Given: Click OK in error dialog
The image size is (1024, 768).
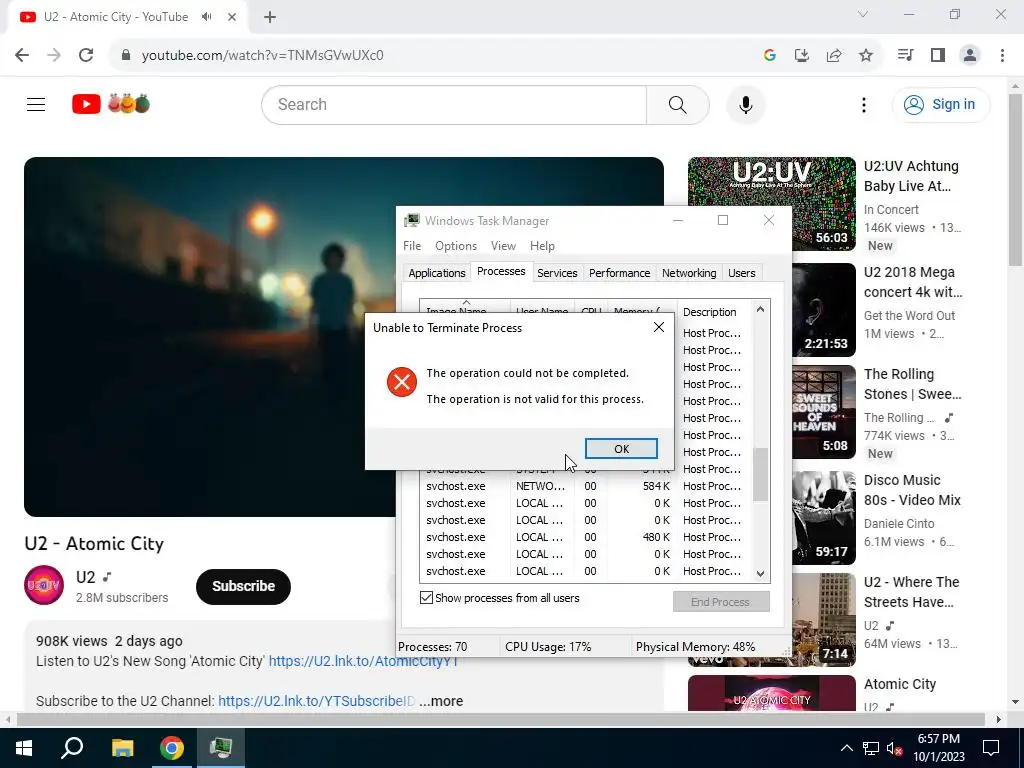Looking at the screenshot, I should 621,449.
